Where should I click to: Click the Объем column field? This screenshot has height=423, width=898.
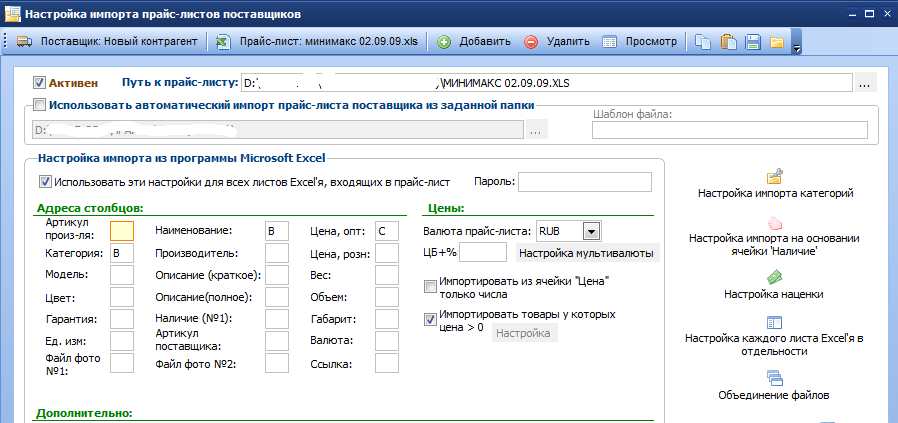pyautogui.click(x=387, y=297)
